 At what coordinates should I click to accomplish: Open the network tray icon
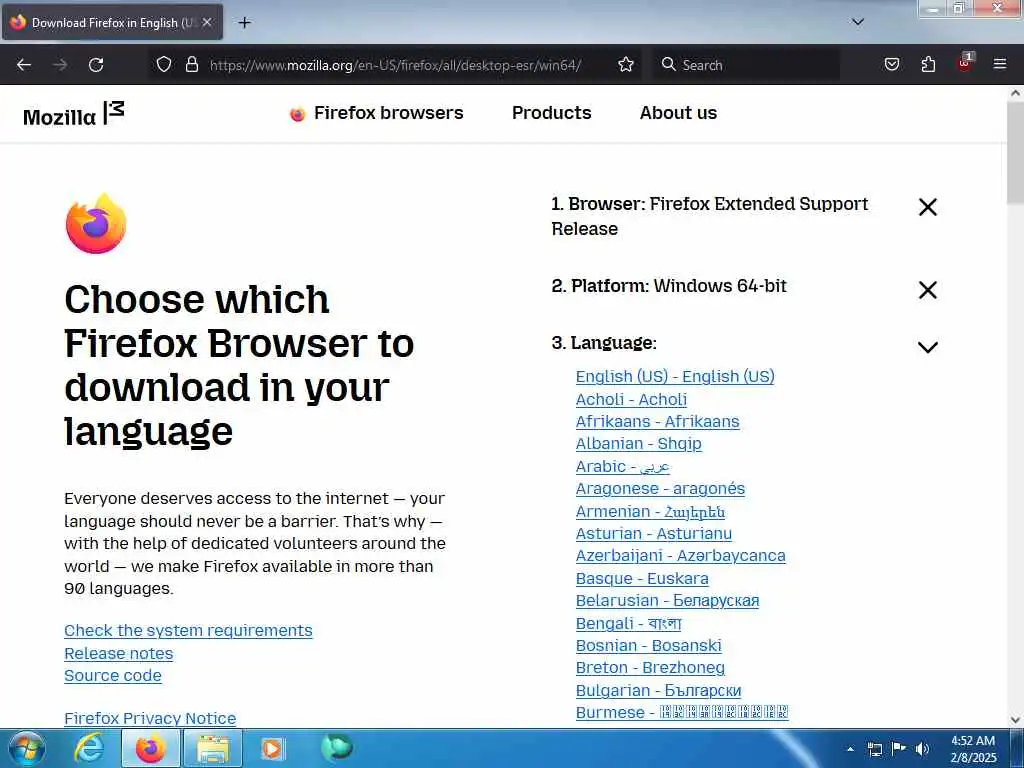coord(874,749)
